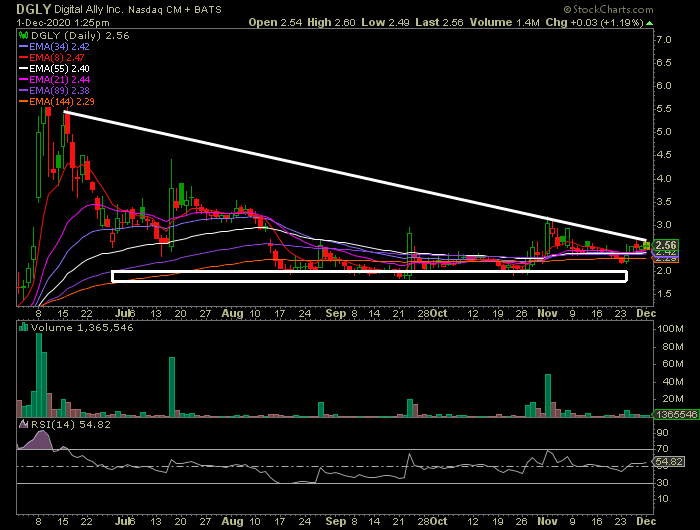Click the company name Digital Ally Inc.
The width and height of the screenshot is (700, 530).
click(x=89, y=9)
